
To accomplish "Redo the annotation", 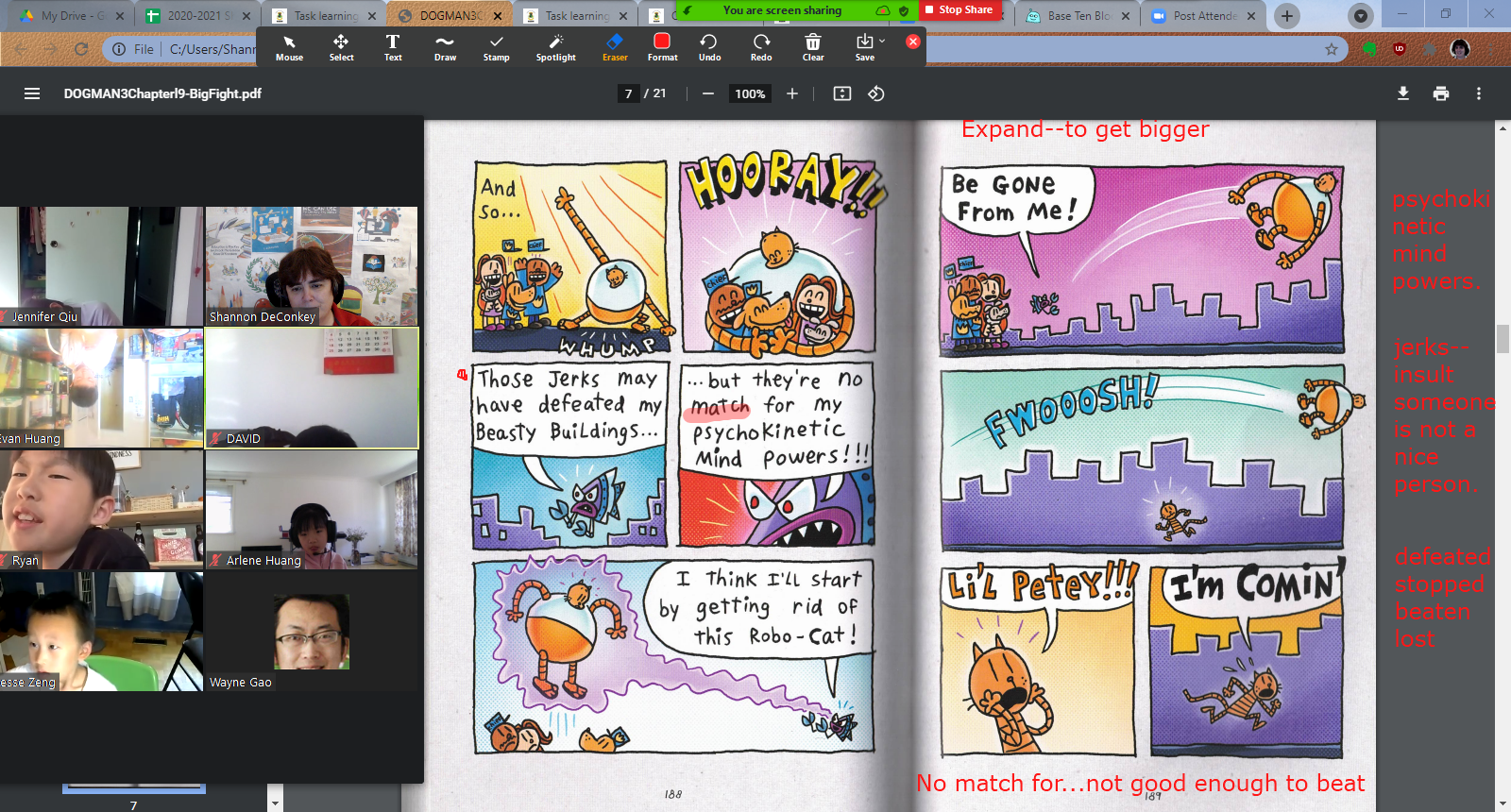I will [761, 47].
